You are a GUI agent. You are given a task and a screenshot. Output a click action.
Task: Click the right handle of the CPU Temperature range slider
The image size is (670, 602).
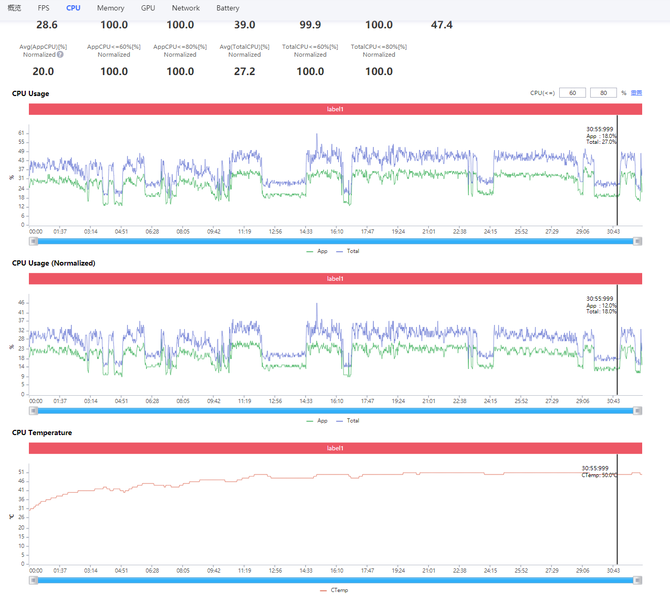[x=638, y=580]
